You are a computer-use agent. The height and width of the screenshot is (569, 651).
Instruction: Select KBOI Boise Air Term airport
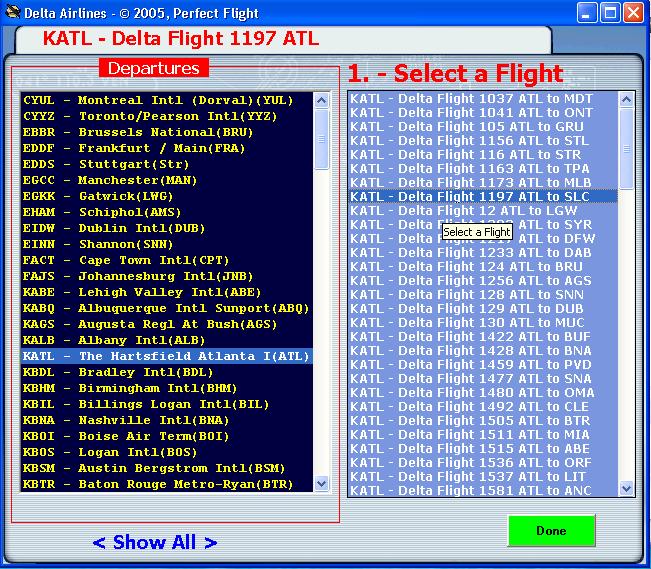167,436
